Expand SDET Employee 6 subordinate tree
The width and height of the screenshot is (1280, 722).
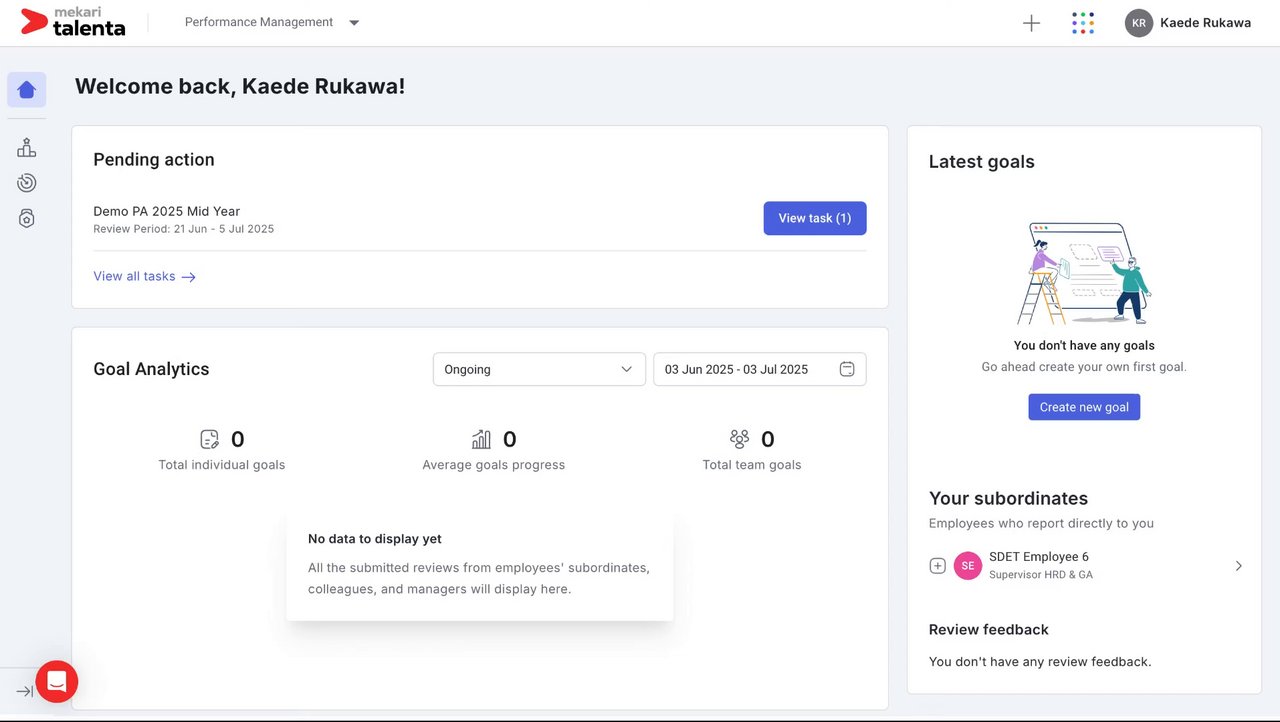click(x=937, y=566)
